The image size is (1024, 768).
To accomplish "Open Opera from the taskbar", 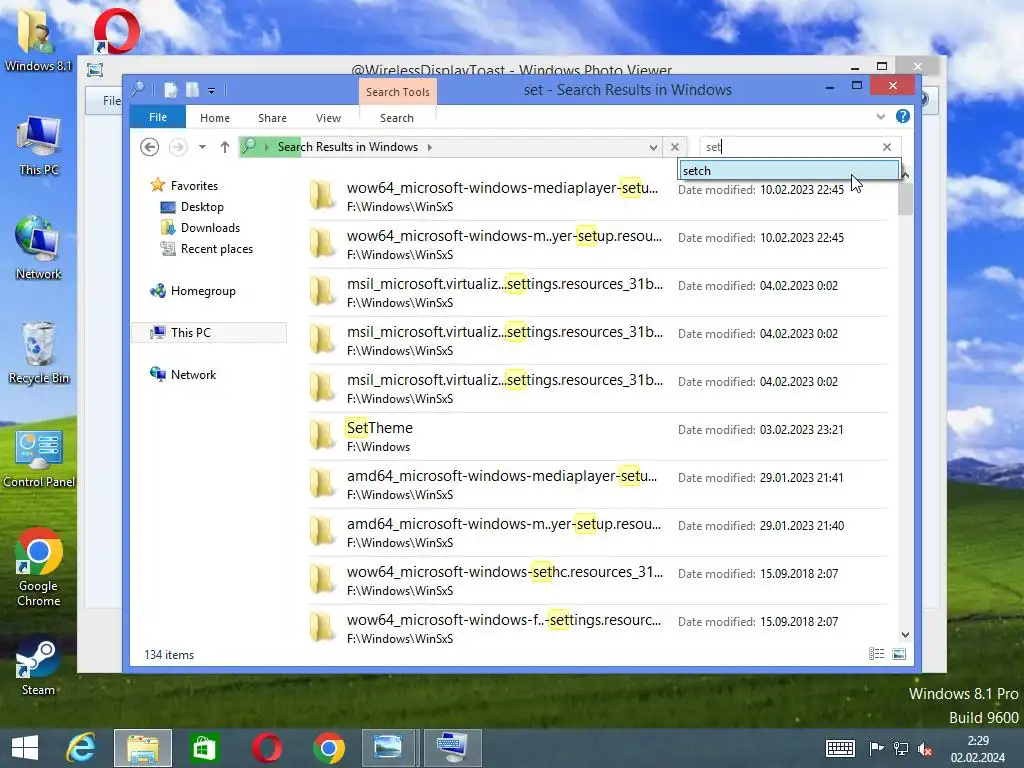I will tap(266, 748).
